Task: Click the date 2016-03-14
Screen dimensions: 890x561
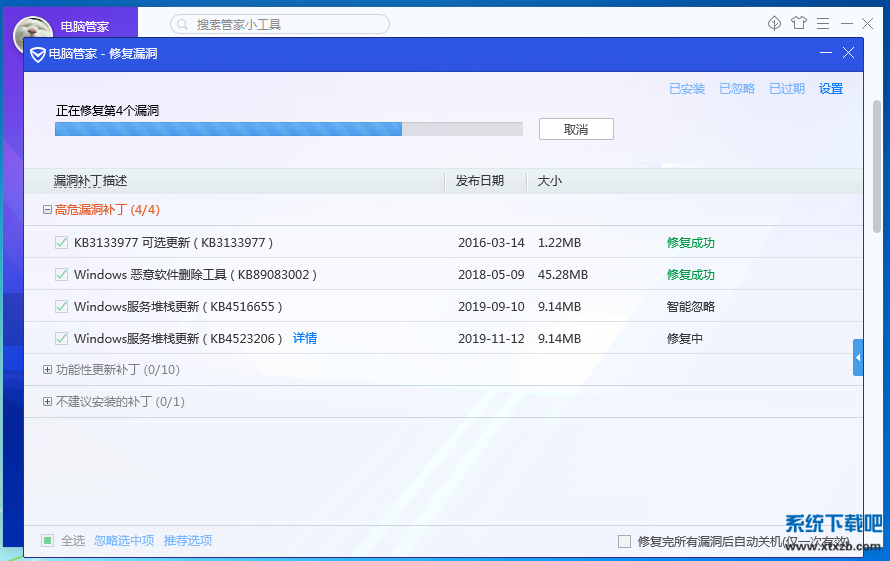Action: 491,242
